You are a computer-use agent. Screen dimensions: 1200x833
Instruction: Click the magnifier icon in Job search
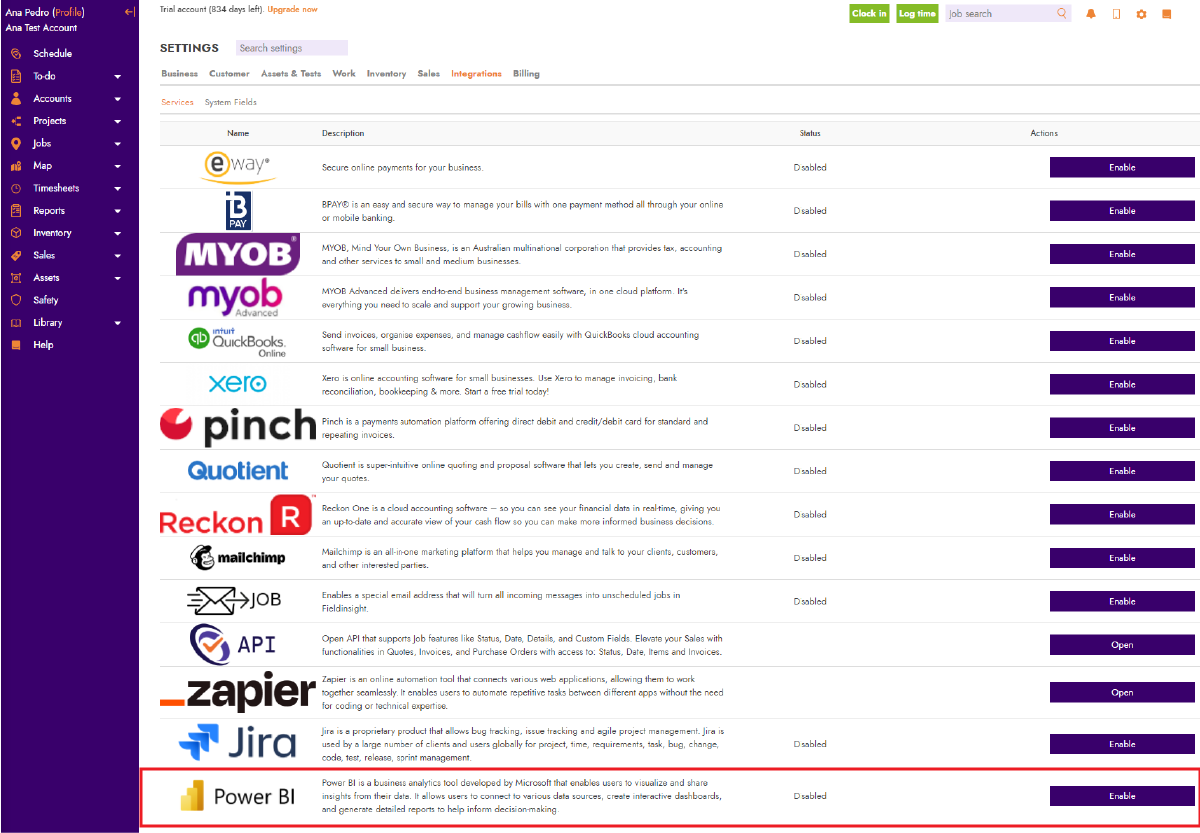pos(1062,13)
